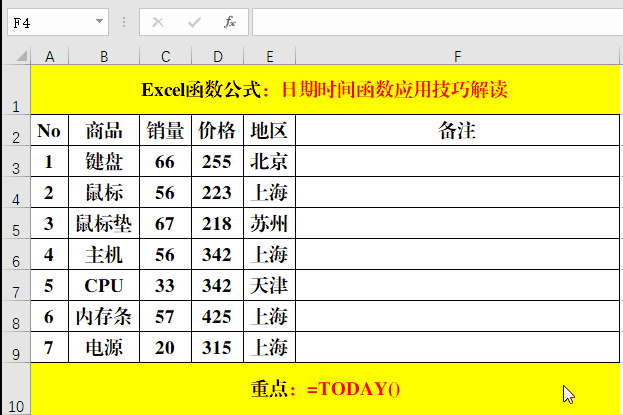Open the Name Box dropdown arrow
The width and height of the screenshot is (623, 415).
(99, 21)
